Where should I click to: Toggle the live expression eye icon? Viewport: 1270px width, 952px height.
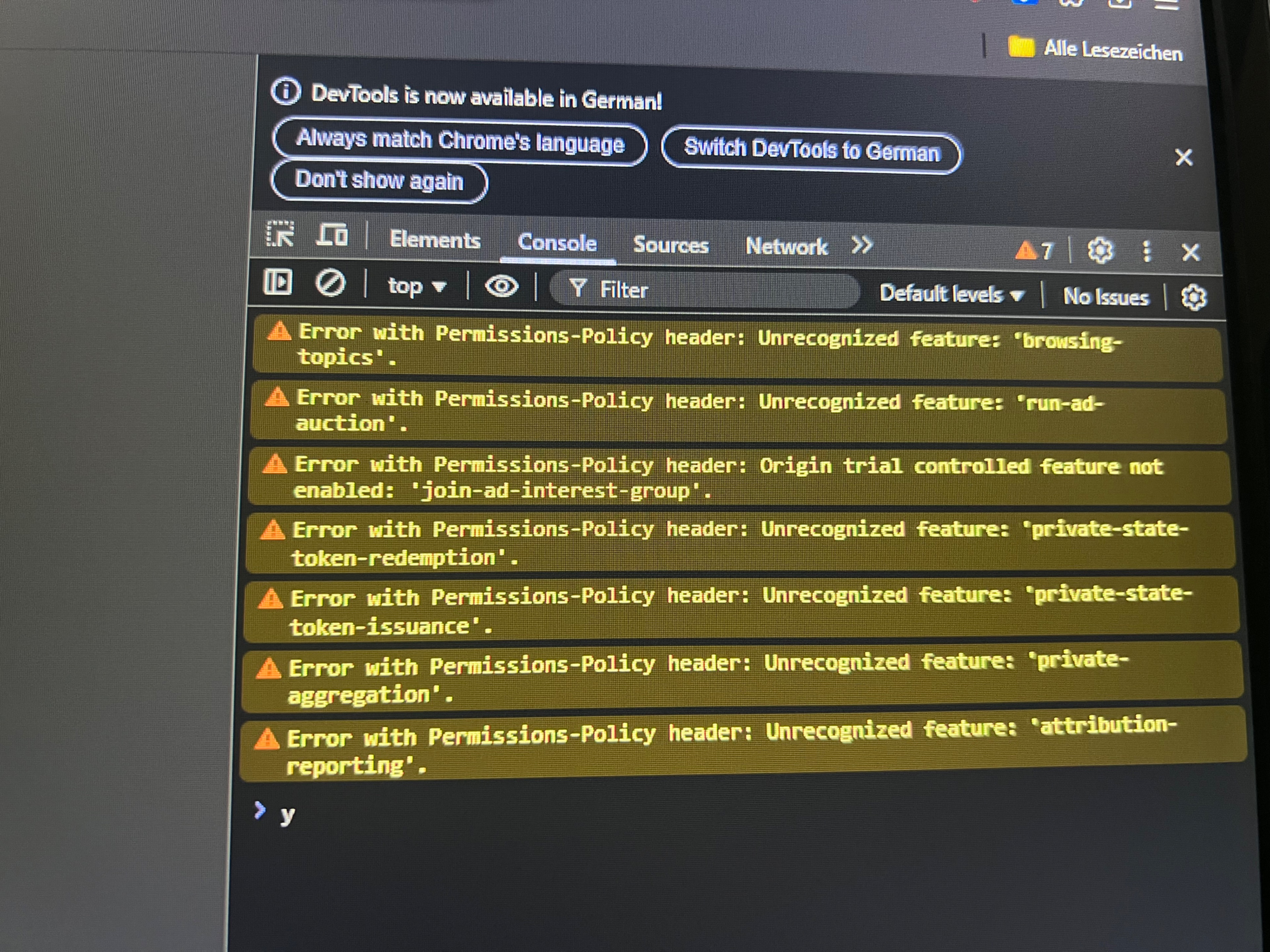pos(501,286)
